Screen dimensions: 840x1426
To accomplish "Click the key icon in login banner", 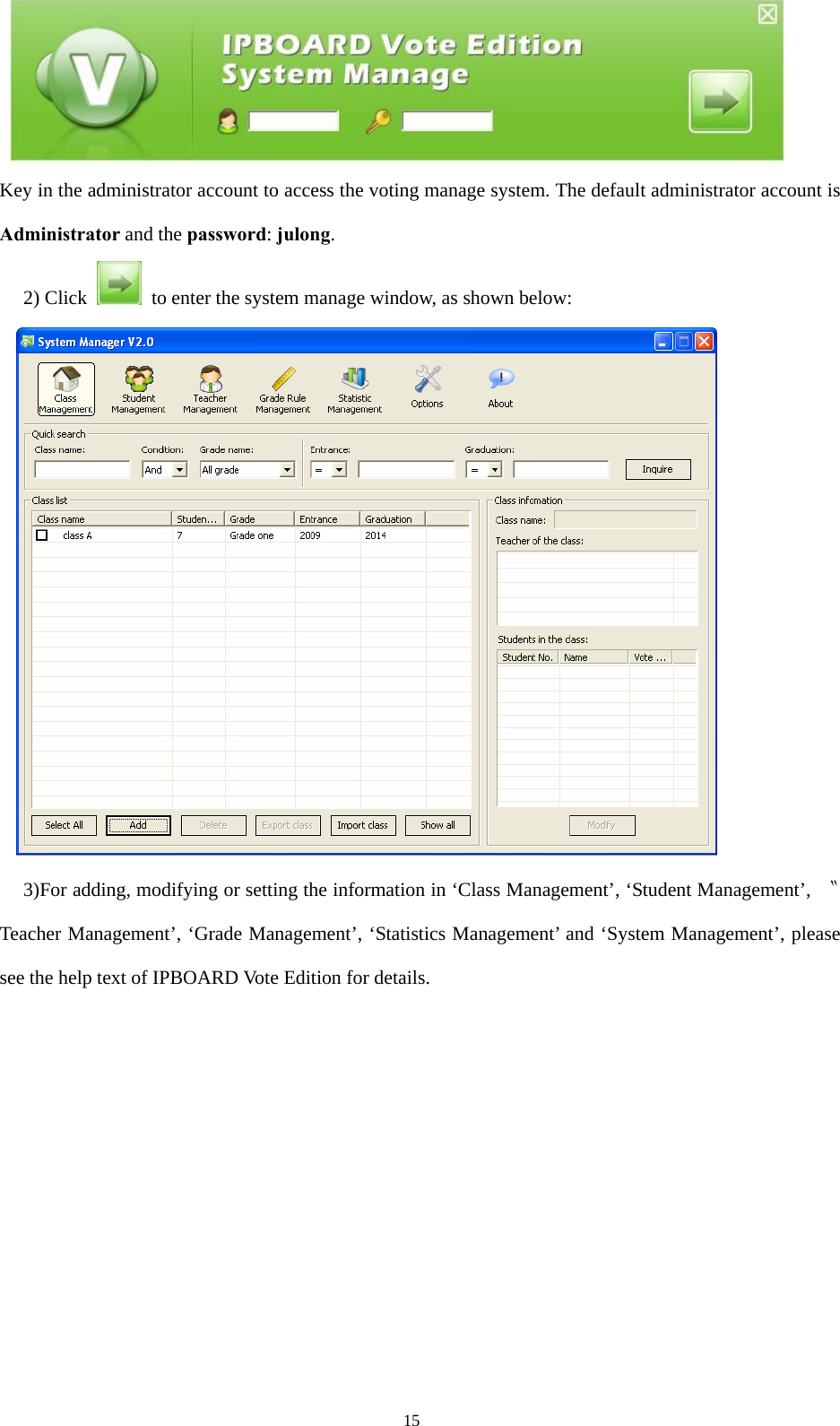I will click(x=378, y=121).
